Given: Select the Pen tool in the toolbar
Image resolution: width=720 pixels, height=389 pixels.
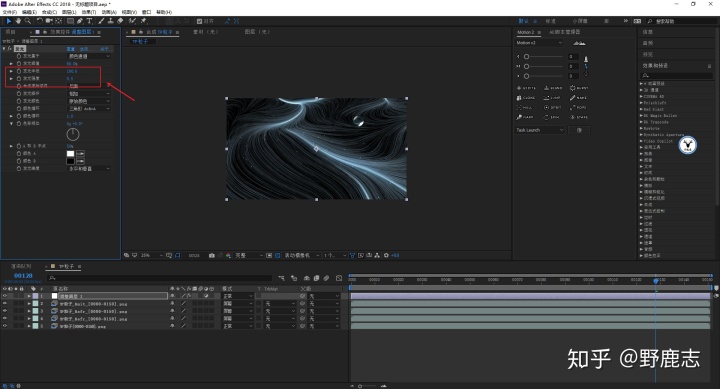Looking at the screenshot, I should [x=80, y=21].
